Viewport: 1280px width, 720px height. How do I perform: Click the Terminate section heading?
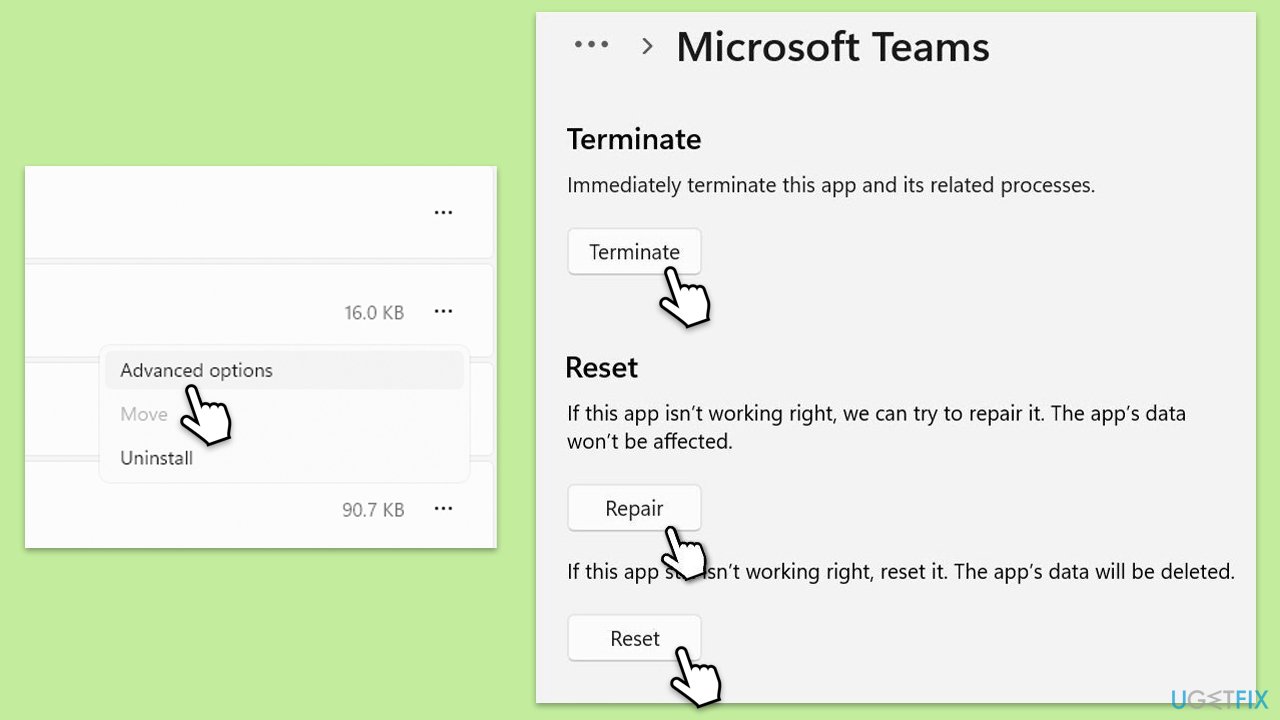[x=634, y=139]
